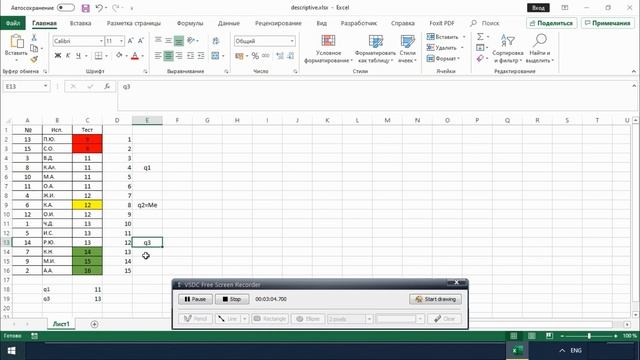Image resolution: width=640 pixels, height=360 pixels.
Task: Apply the fill color bucket
Action: click(x=119, y=56)
